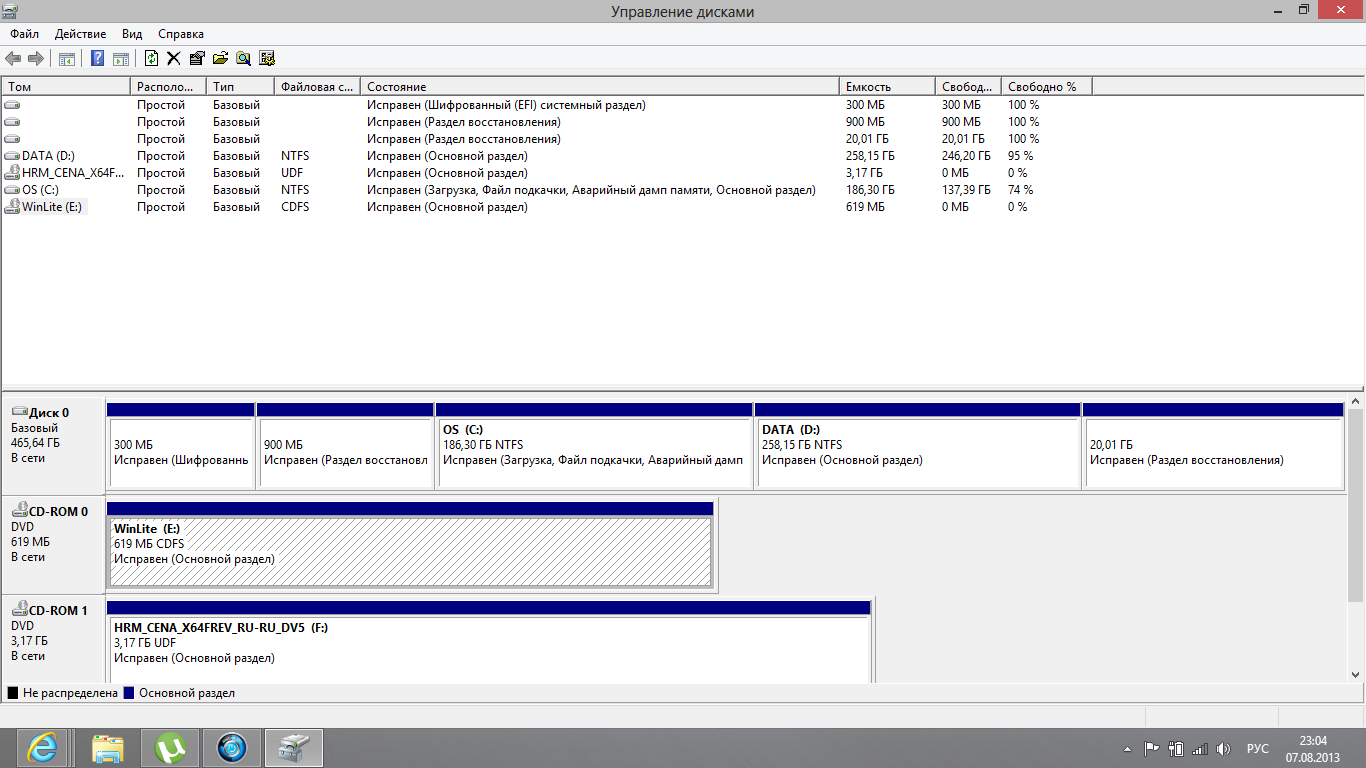
Task: Sort by the Файловая с... column header
Action: click(318, 87)
